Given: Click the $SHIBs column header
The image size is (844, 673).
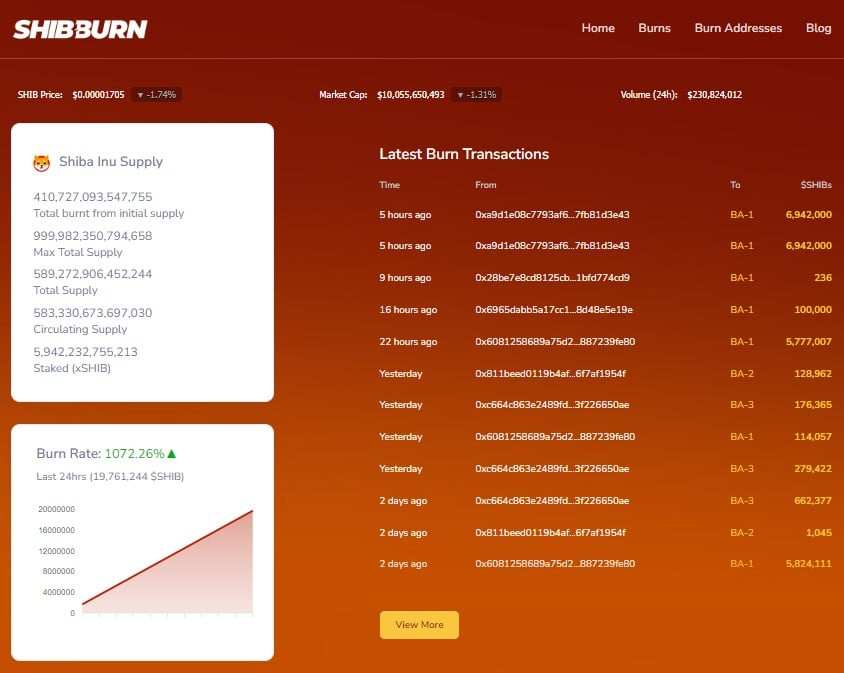Looking at the screenshot, I should pyautogui.click(x=815, y=185).
